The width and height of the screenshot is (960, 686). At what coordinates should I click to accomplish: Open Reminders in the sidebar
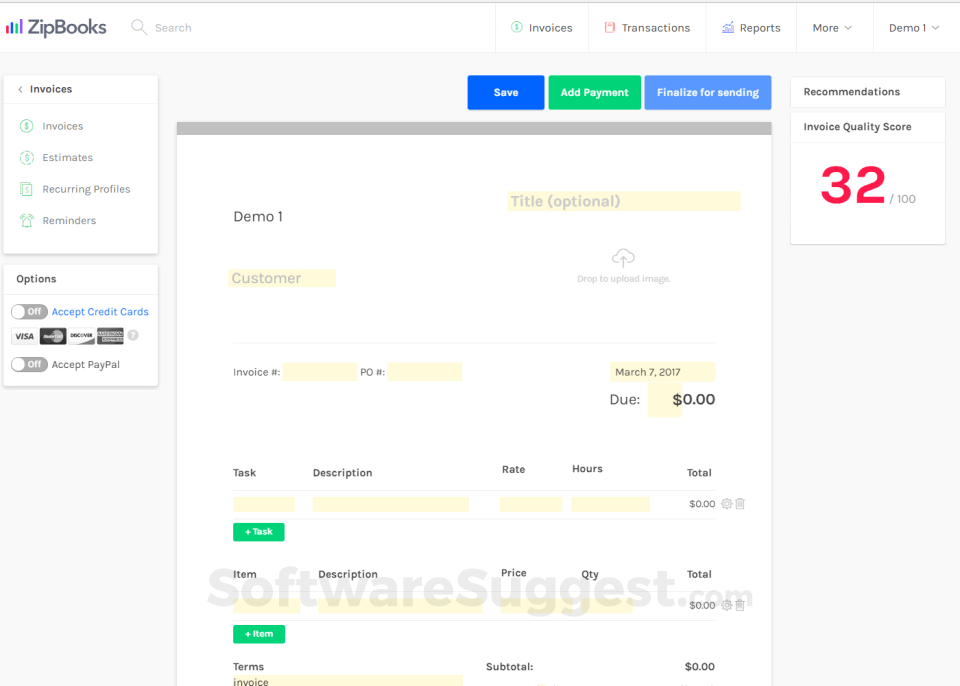pyautogui.click(x=69, y=220)
